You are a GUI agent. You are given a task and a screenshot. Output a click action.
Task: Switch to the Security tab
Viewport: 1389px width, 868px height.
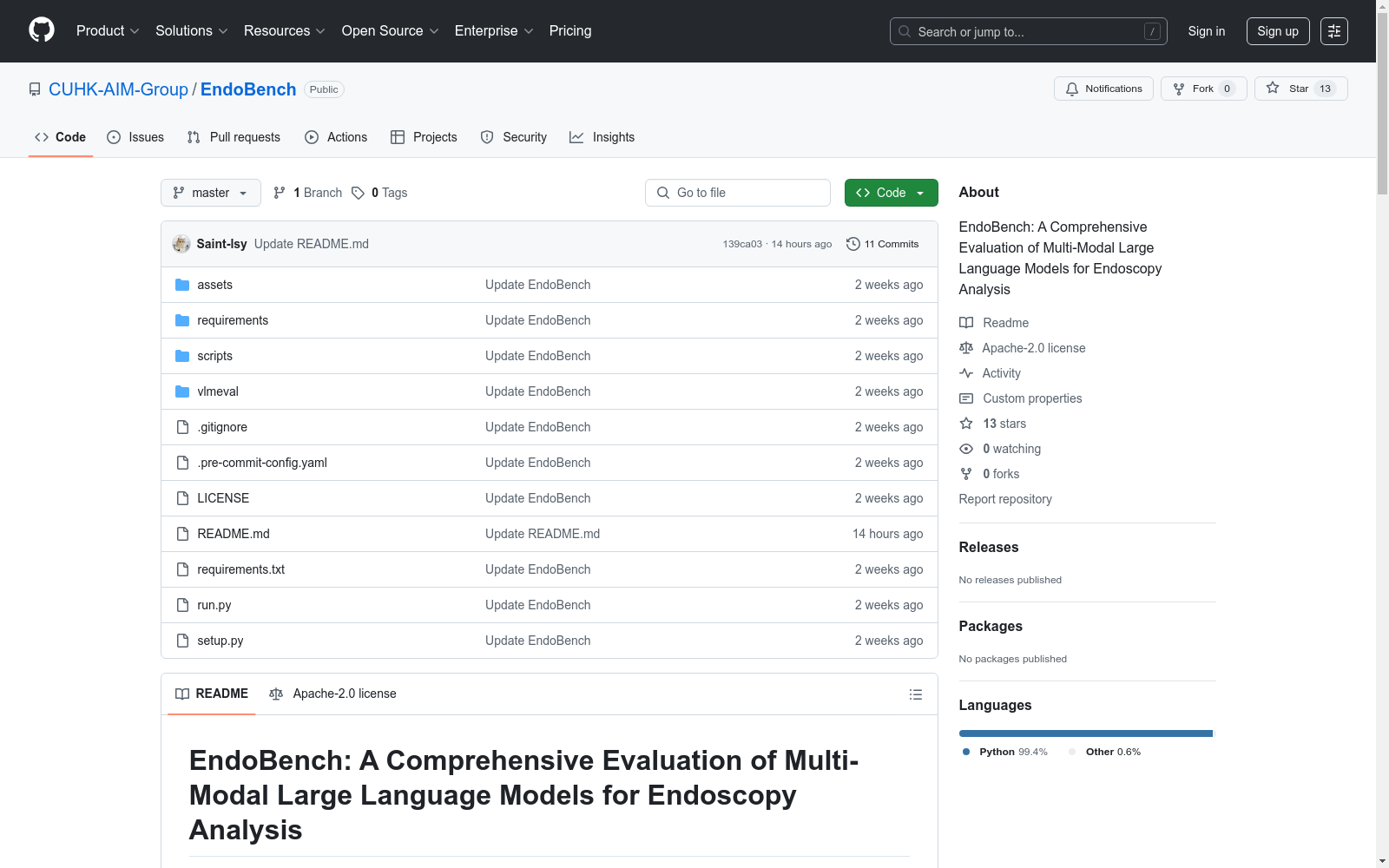pyautogui.click(x=514, y=137)
